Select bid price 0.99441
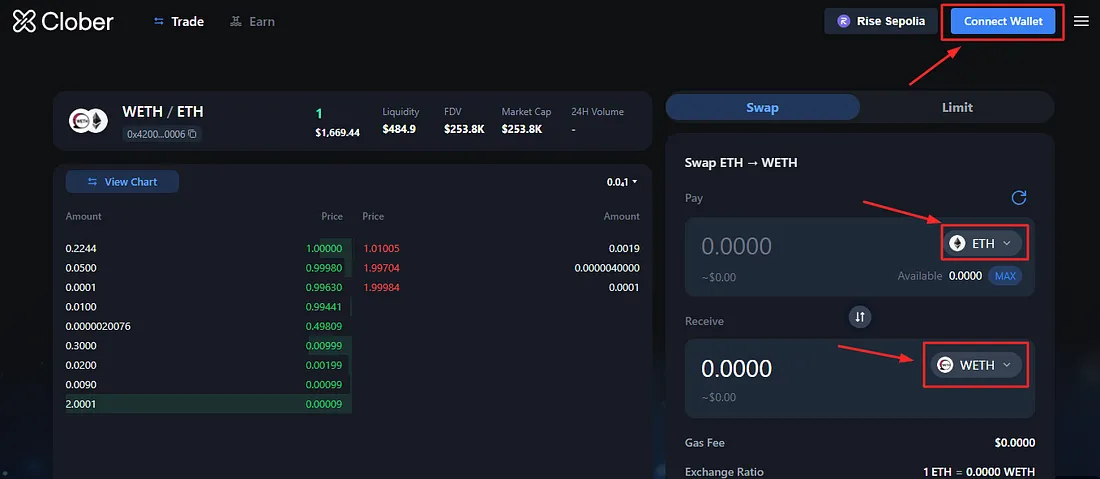The image size is (1100, 479). pos(324,307)
